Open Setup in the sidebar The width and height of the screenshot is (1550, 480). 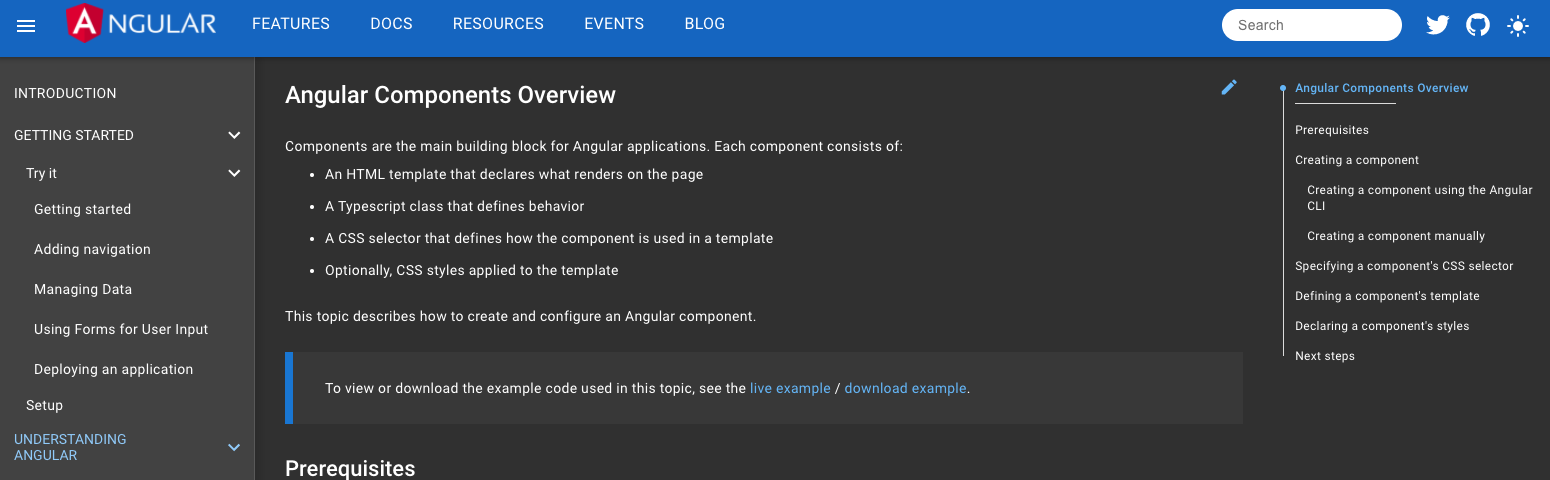pyautogui.click(x=44, y=405)
